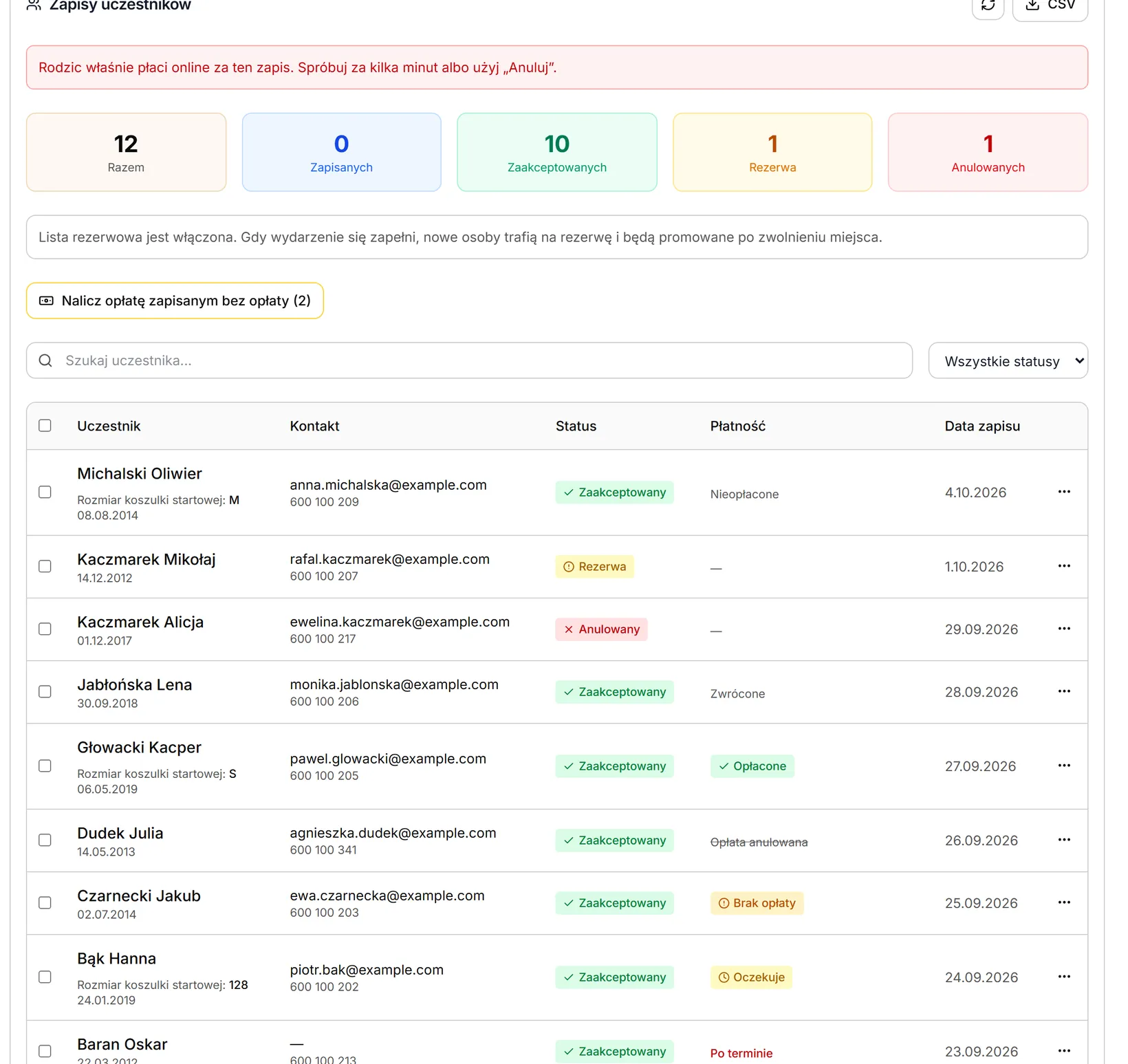Tick the Czarnecki Jakub row checkbox
1128x1064 pixels.
tap(45, 902)
